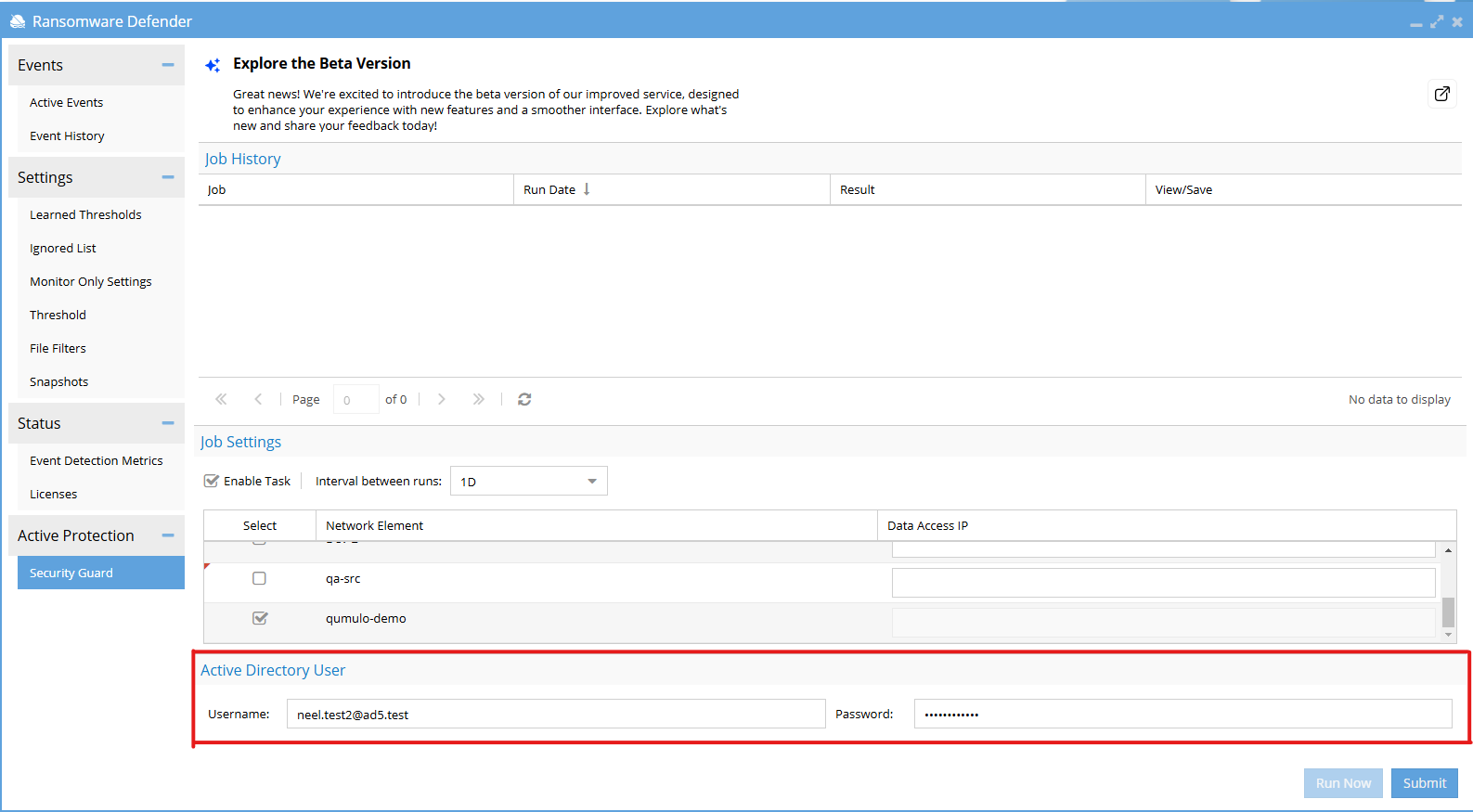Viewport: 1473px width, 812px height.
Task: Go to first page of Job History
Action: 221,399
